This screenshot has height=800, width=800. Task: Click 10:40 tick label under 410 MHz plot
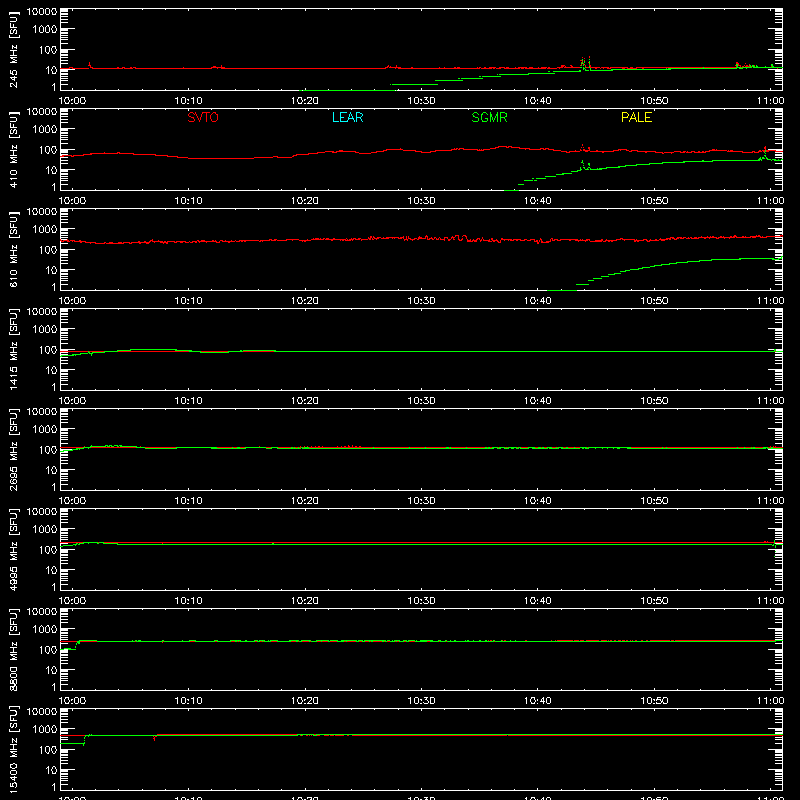tap(537, 201)
